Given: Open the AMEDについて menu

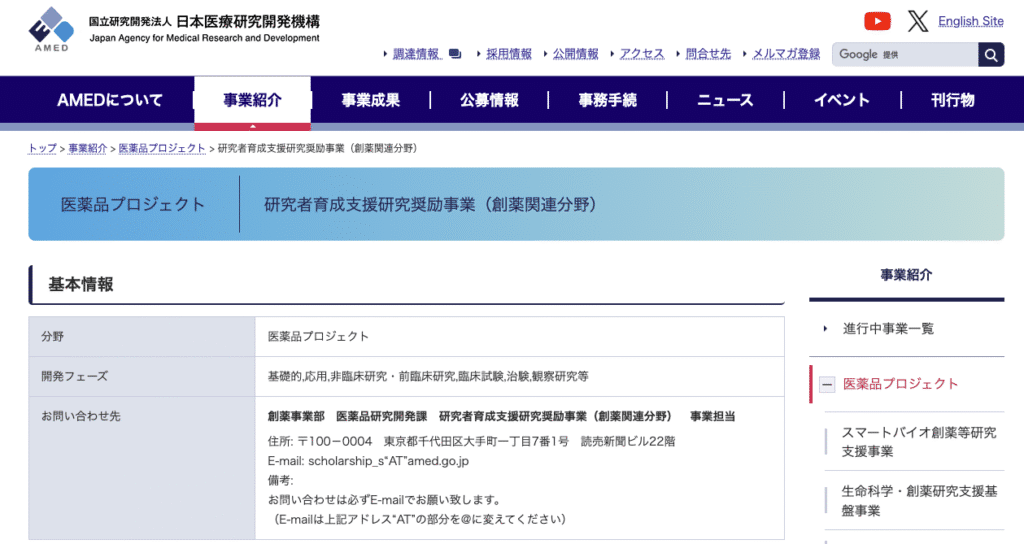Looking at the screenshot, I should (x=110, y=100).
